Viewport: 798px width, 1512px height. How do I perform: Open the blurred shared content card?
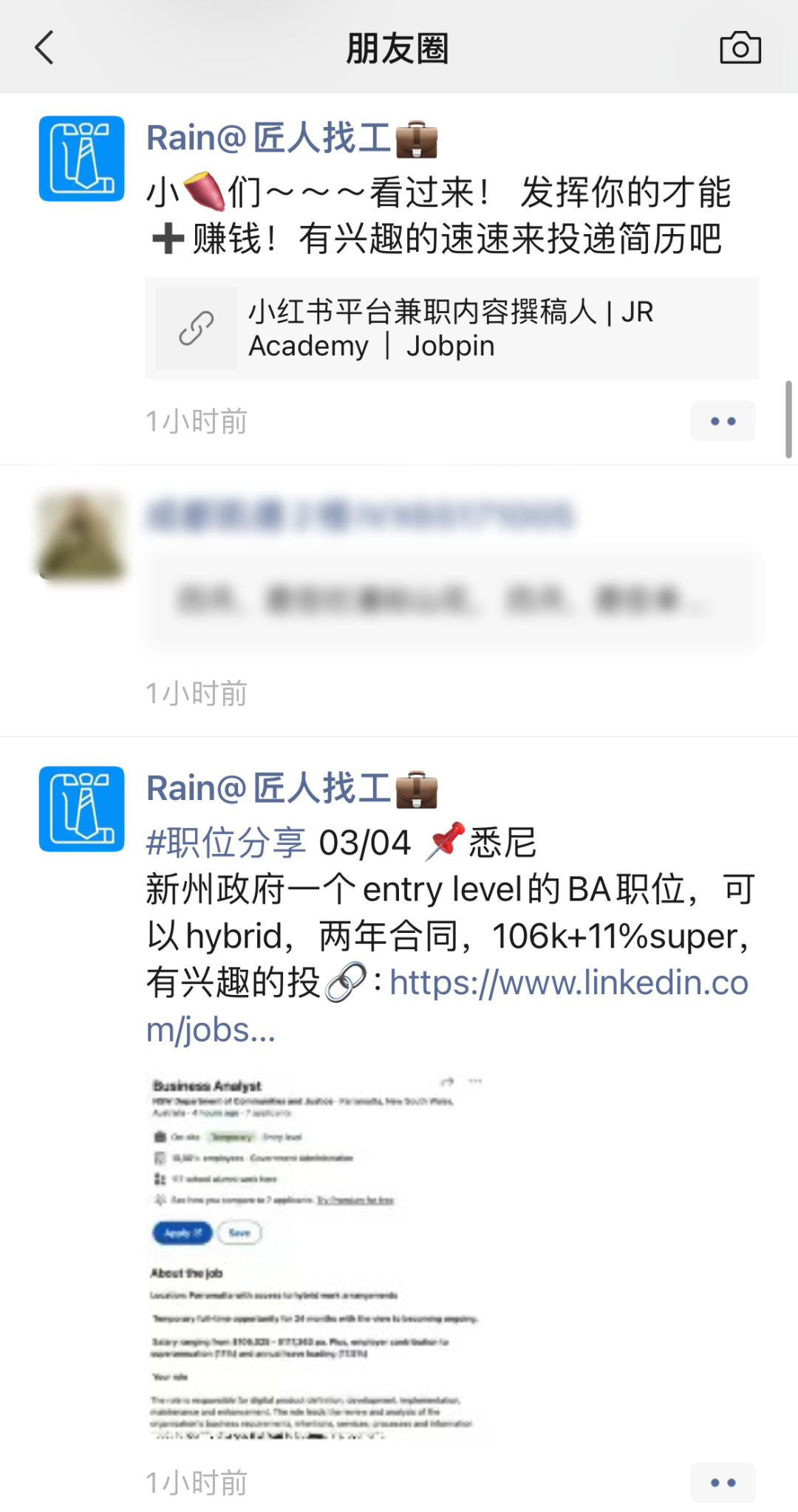click(x=452, y=599)
